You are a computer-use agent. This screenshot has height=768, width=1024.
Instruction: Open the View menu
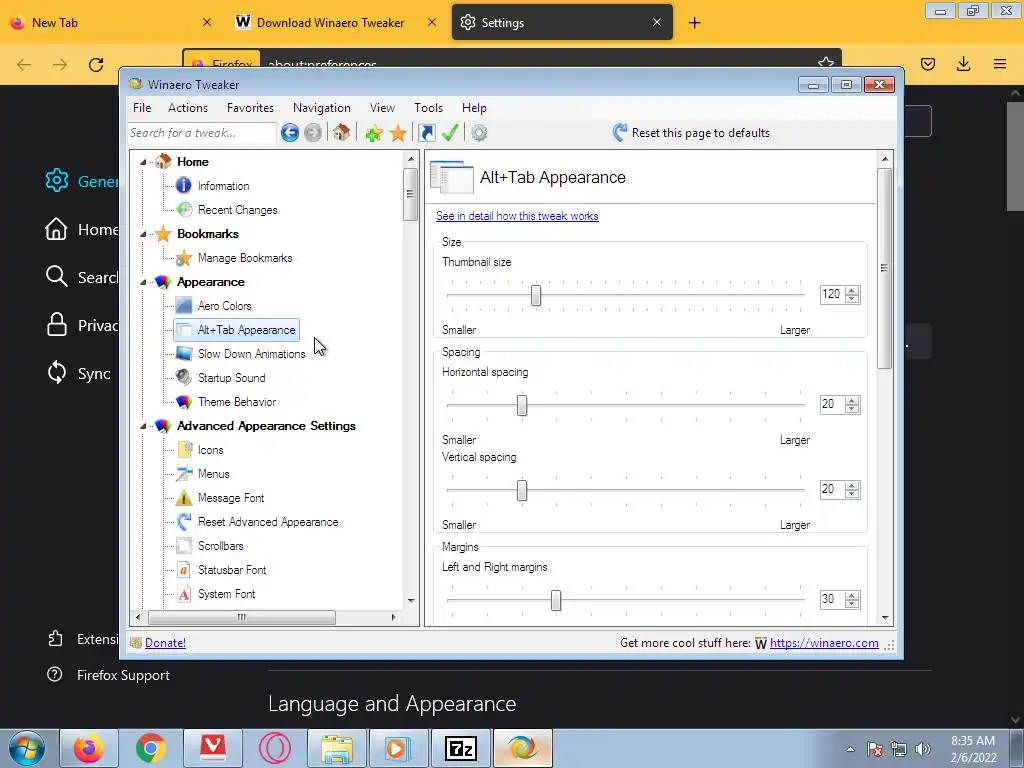(x=382, y=108)
